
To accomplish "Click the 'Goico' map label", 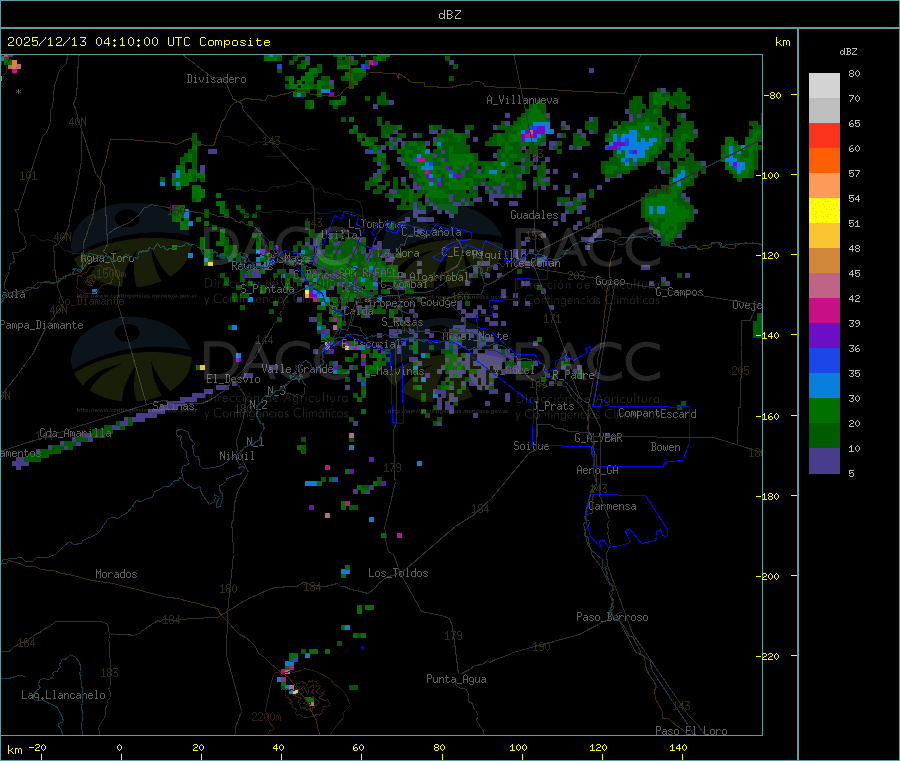I will [610, 281].
